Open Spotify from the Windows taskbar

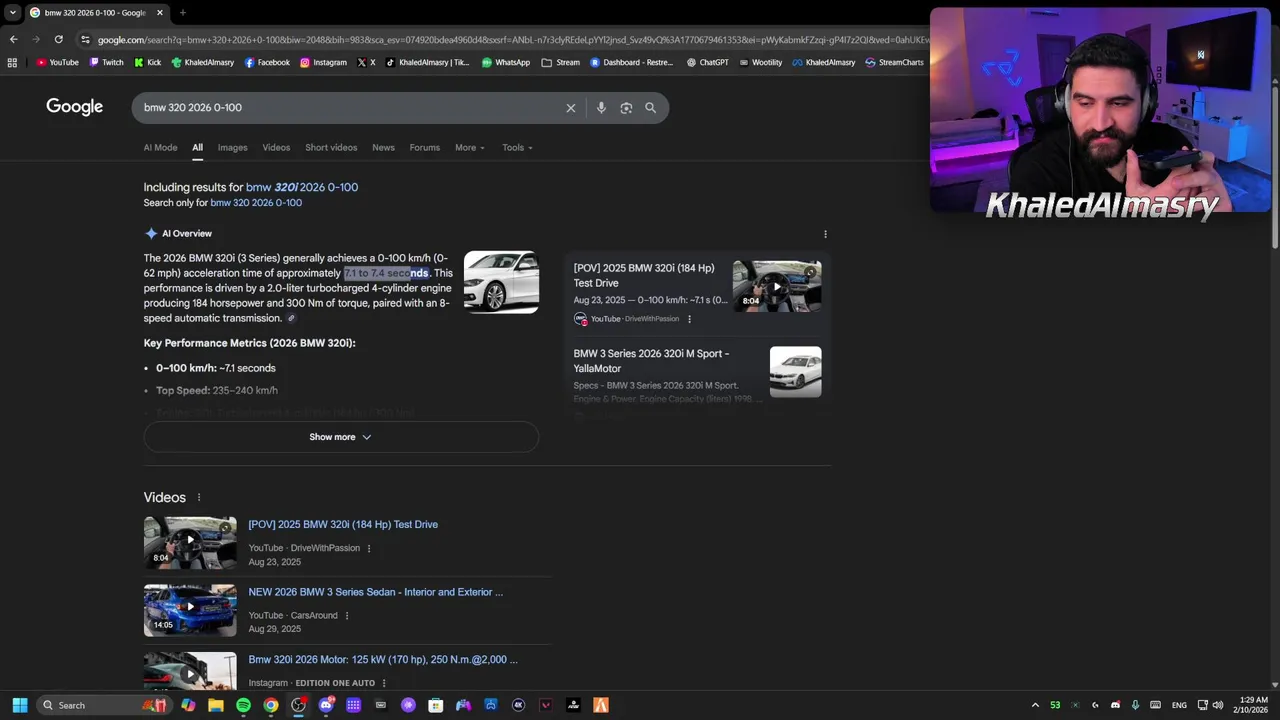pyautogui.click(x=243, y=705)
